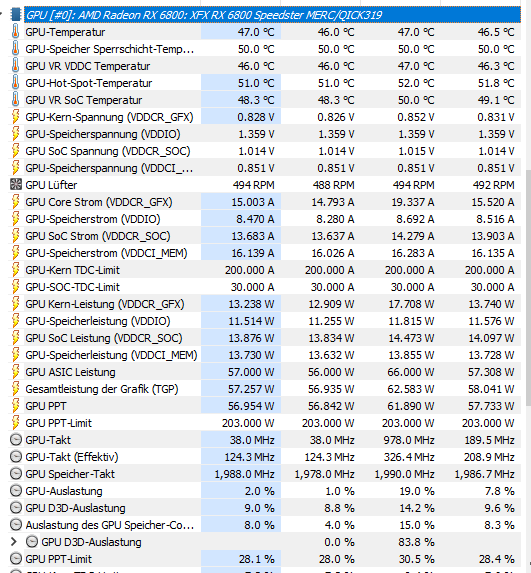Click GPU-Speicherstrom (VDDIO) minimum 8.280 A
Screen dimensions: 531x573
click(x=335, y=219)
